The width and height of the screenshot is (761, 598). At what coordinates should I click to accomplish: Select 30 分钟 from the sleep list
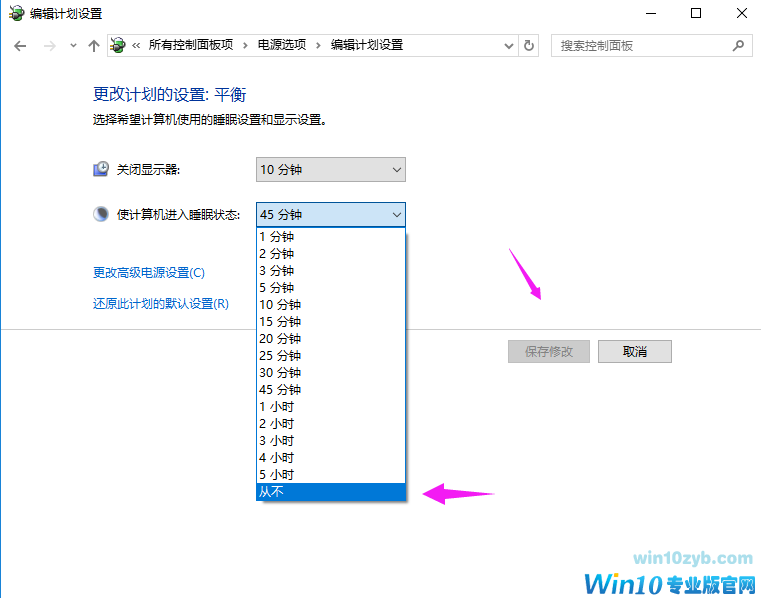tap(330, 372)
